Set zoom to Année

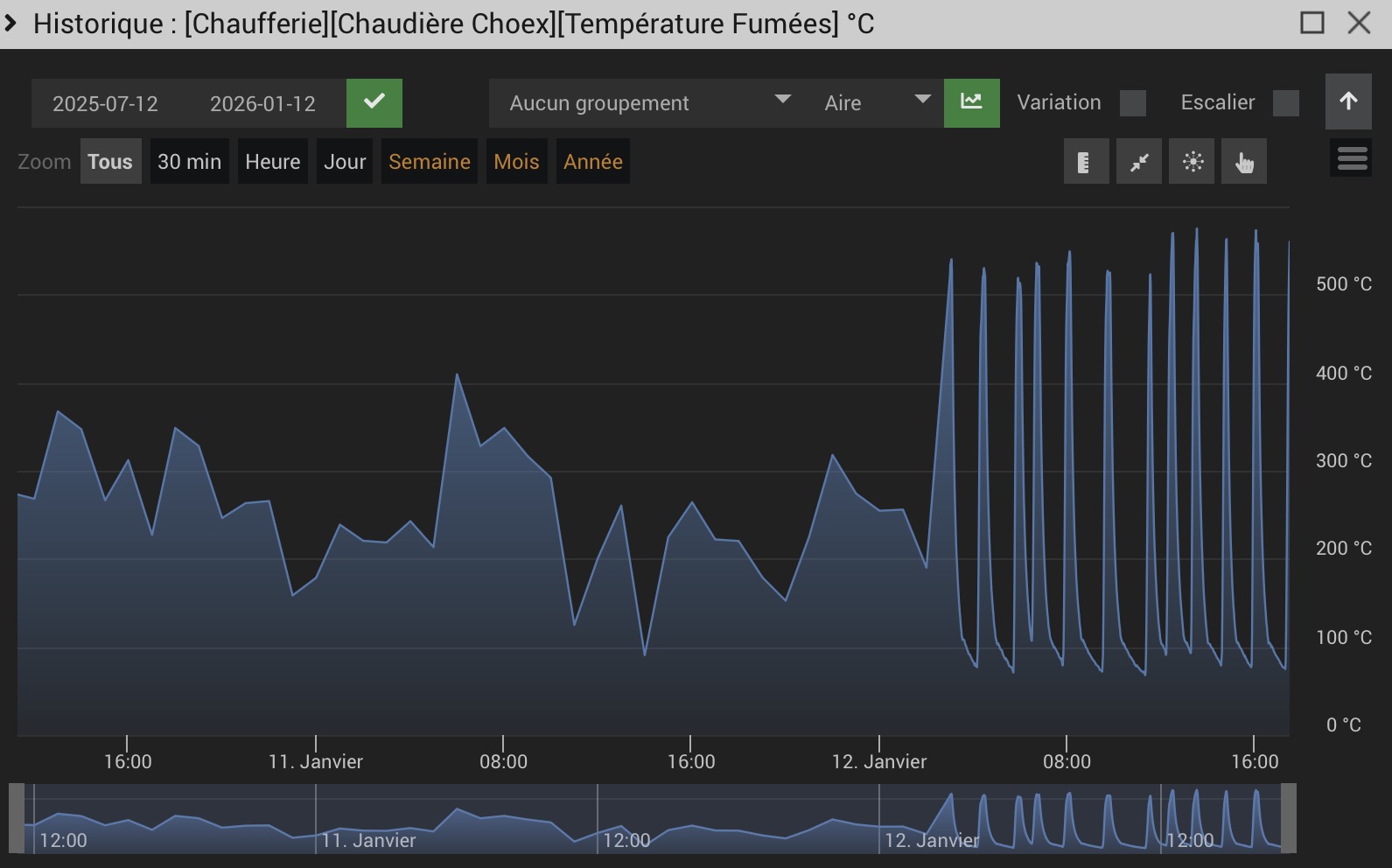point(593,162)
